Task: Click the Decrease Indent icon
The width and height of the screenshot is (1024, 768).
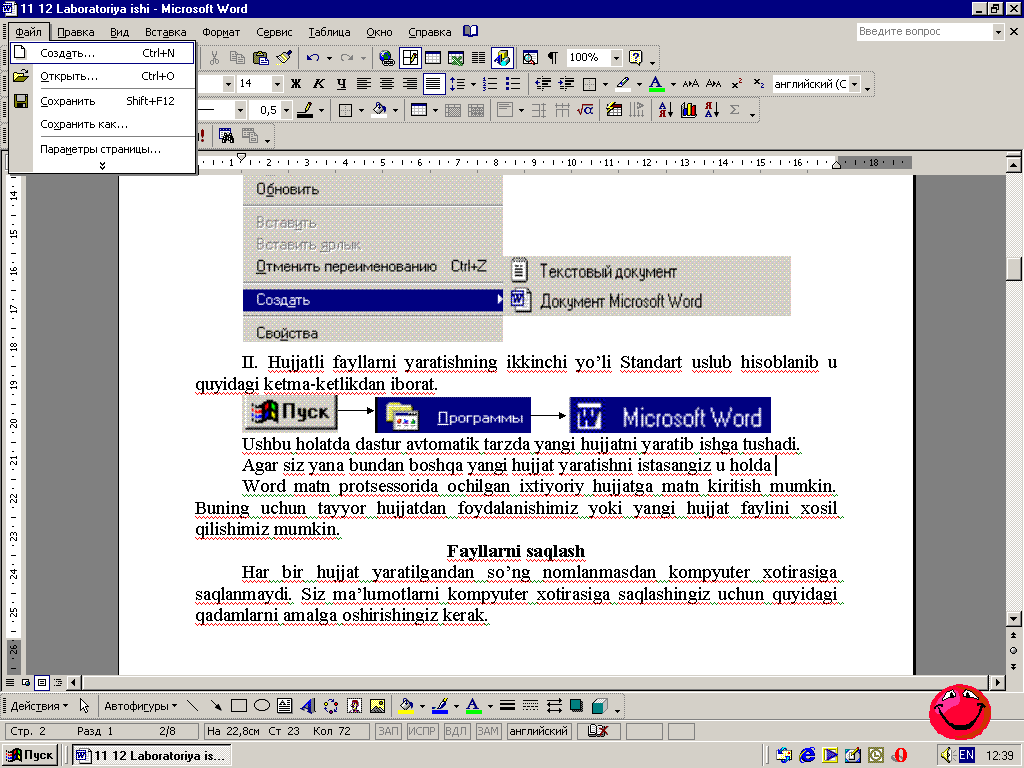Action: 543,84
